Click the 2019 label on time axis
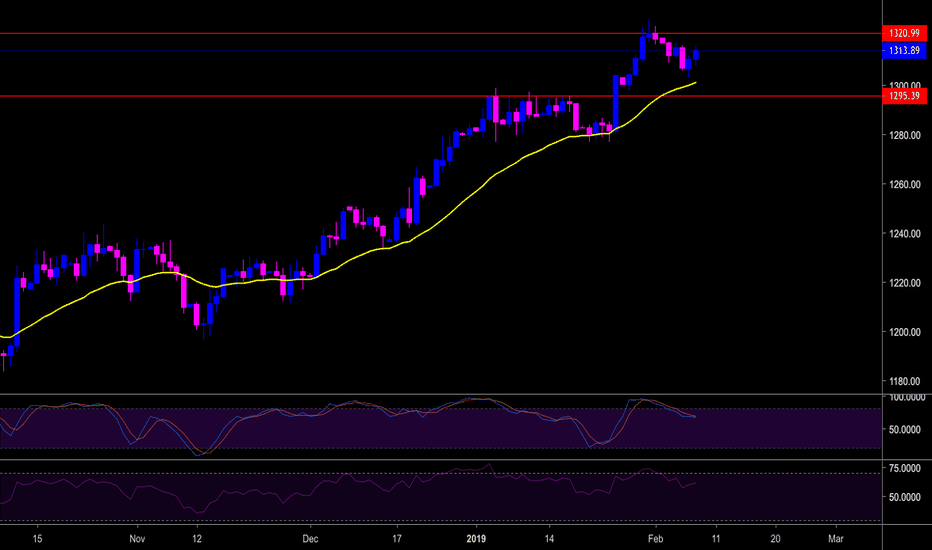 click(476, 539)
